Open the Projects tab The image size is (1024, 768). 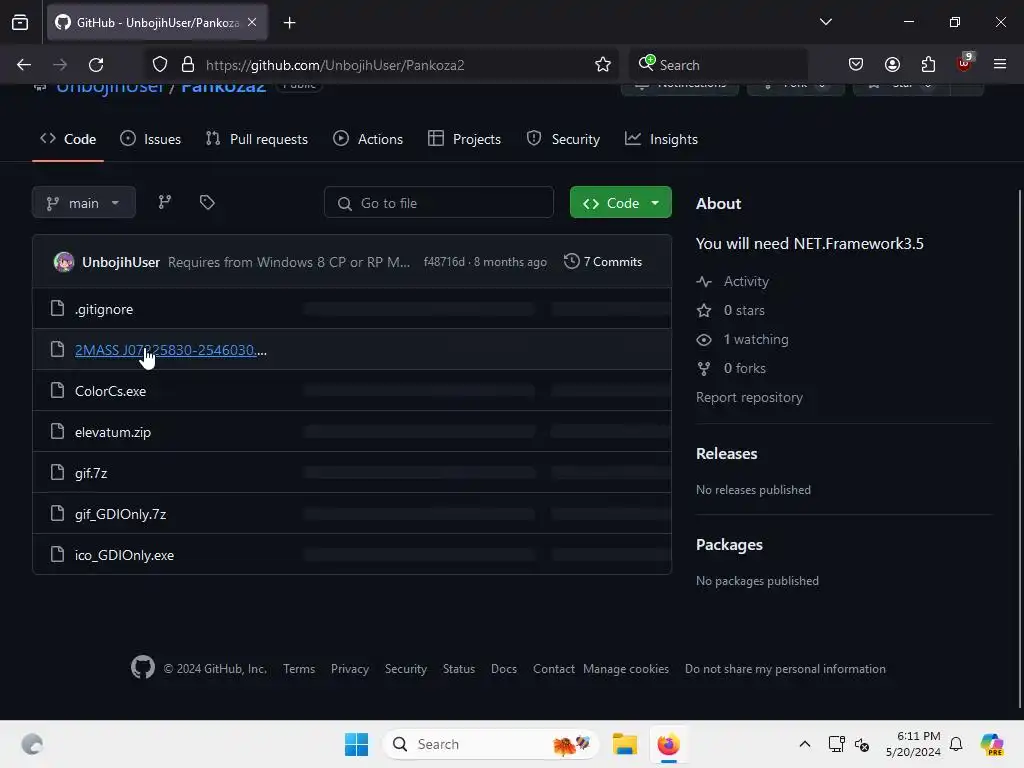pyautogui.click(x=464, y=139)
